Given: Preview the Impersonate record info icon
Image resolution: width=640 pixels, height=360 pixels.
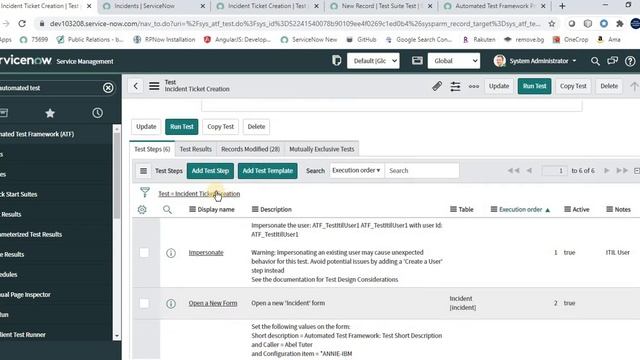Looking at the screenshot, I should [171, 253].
